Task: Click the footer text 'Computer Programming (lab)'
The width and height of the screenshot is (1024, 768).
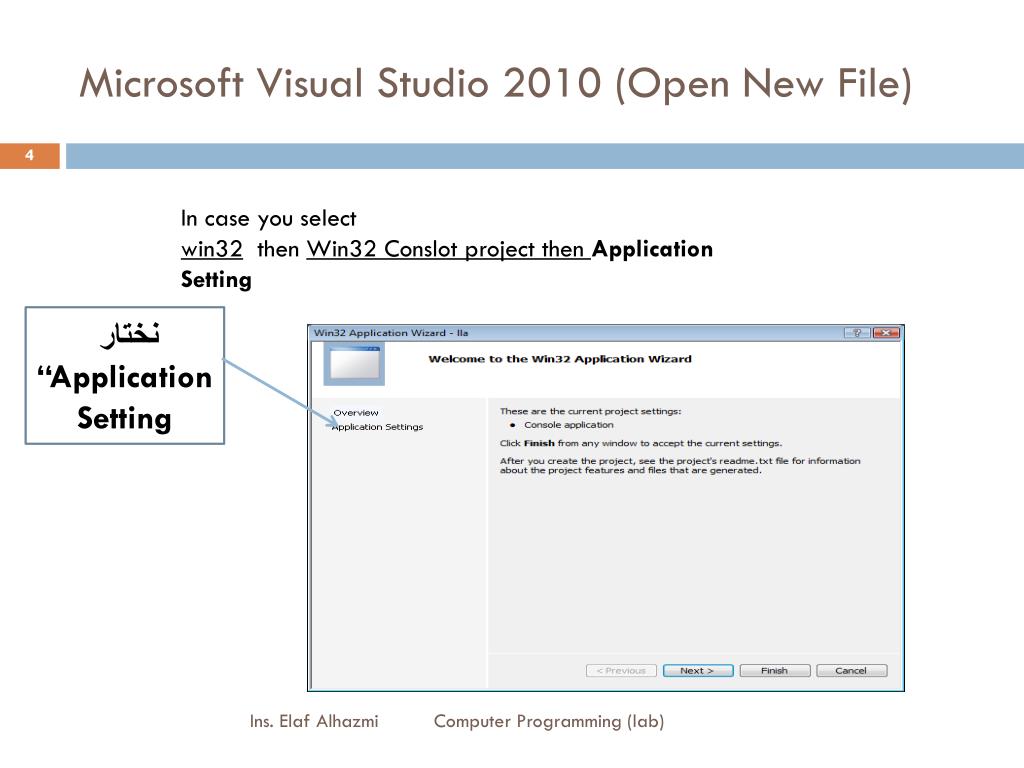Action: pyautogui.click(x=549, y=722)
